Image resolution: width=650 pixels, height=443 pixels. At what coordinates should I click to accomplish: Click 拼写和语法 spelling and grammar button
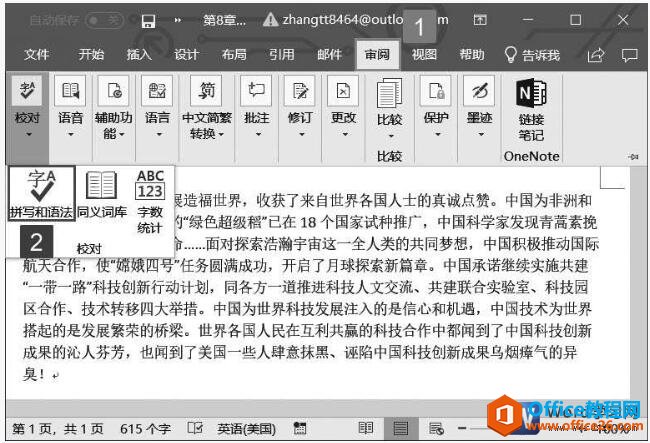[41, 194]
